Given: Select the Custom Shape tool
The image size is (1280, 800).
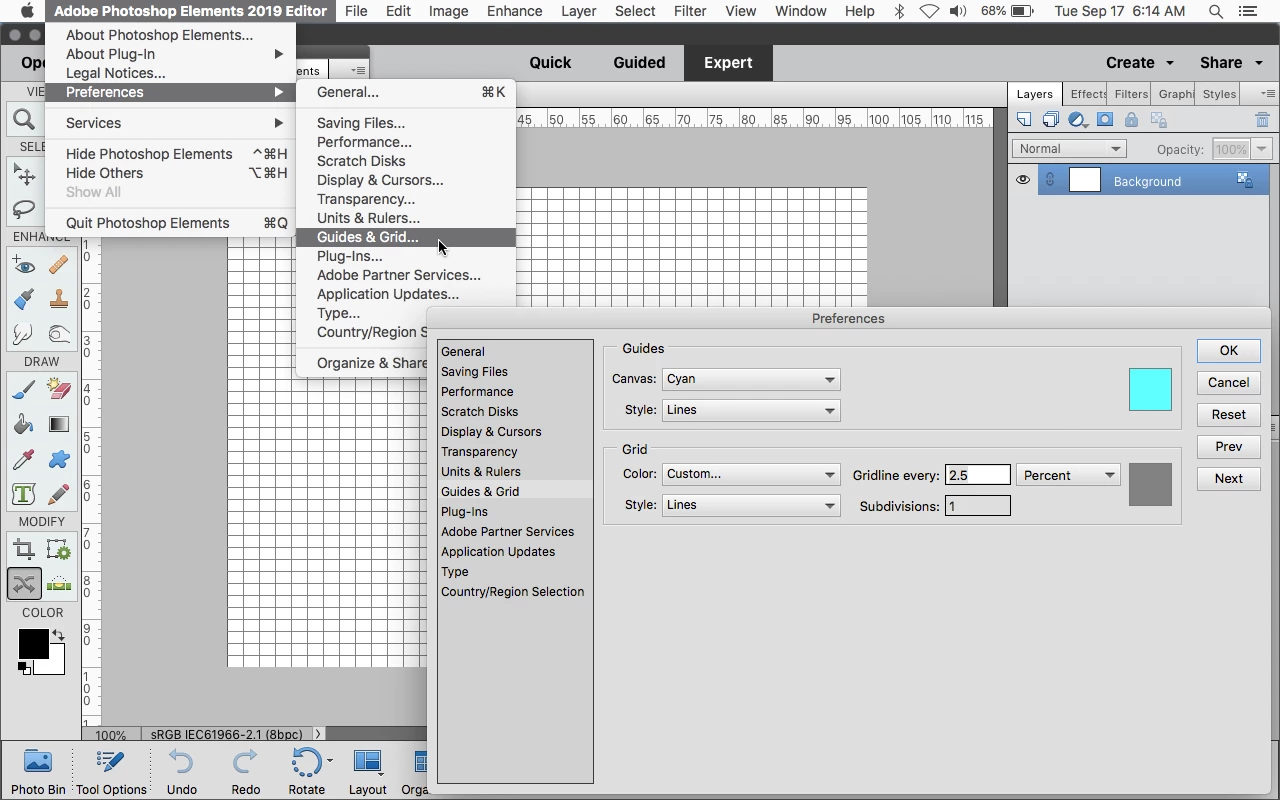Looking at the screenshot, I should 58,459.
